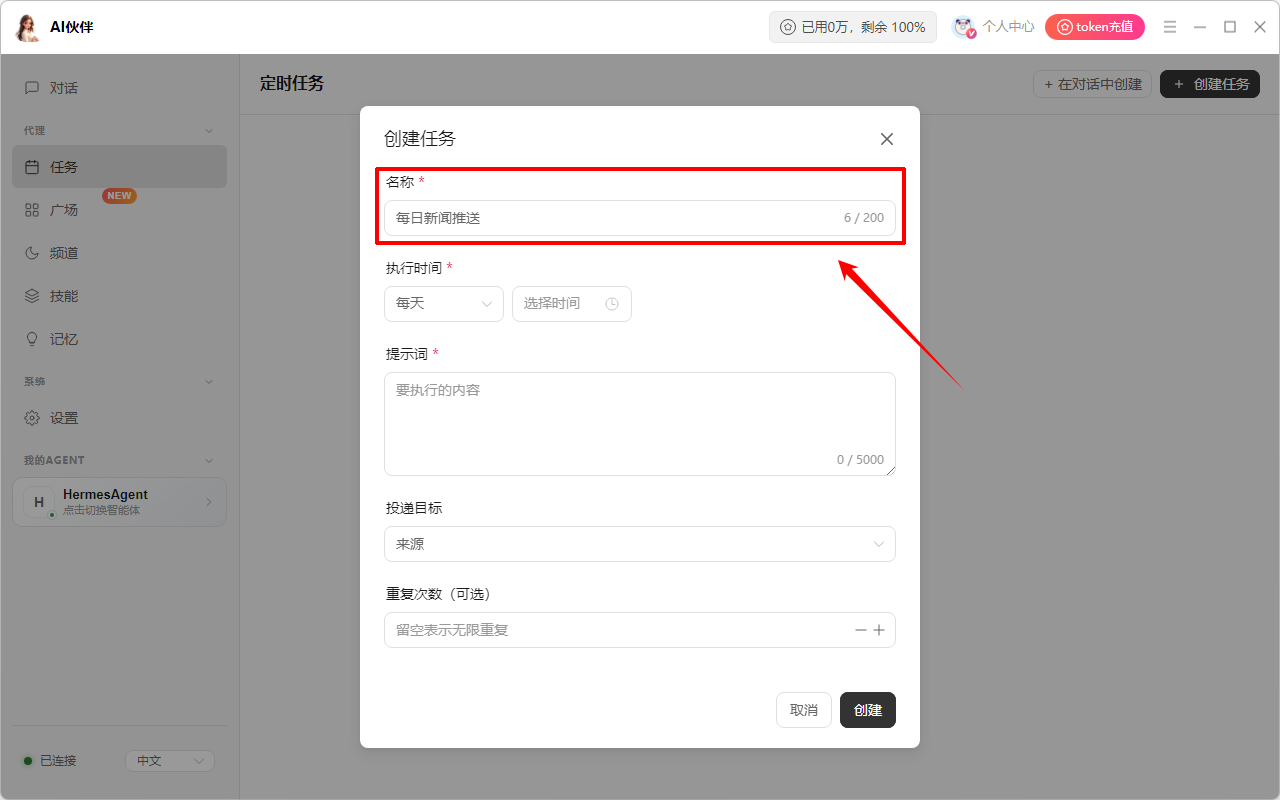
Task: Collapse the 代理 sidebar section
Action: 209,131
